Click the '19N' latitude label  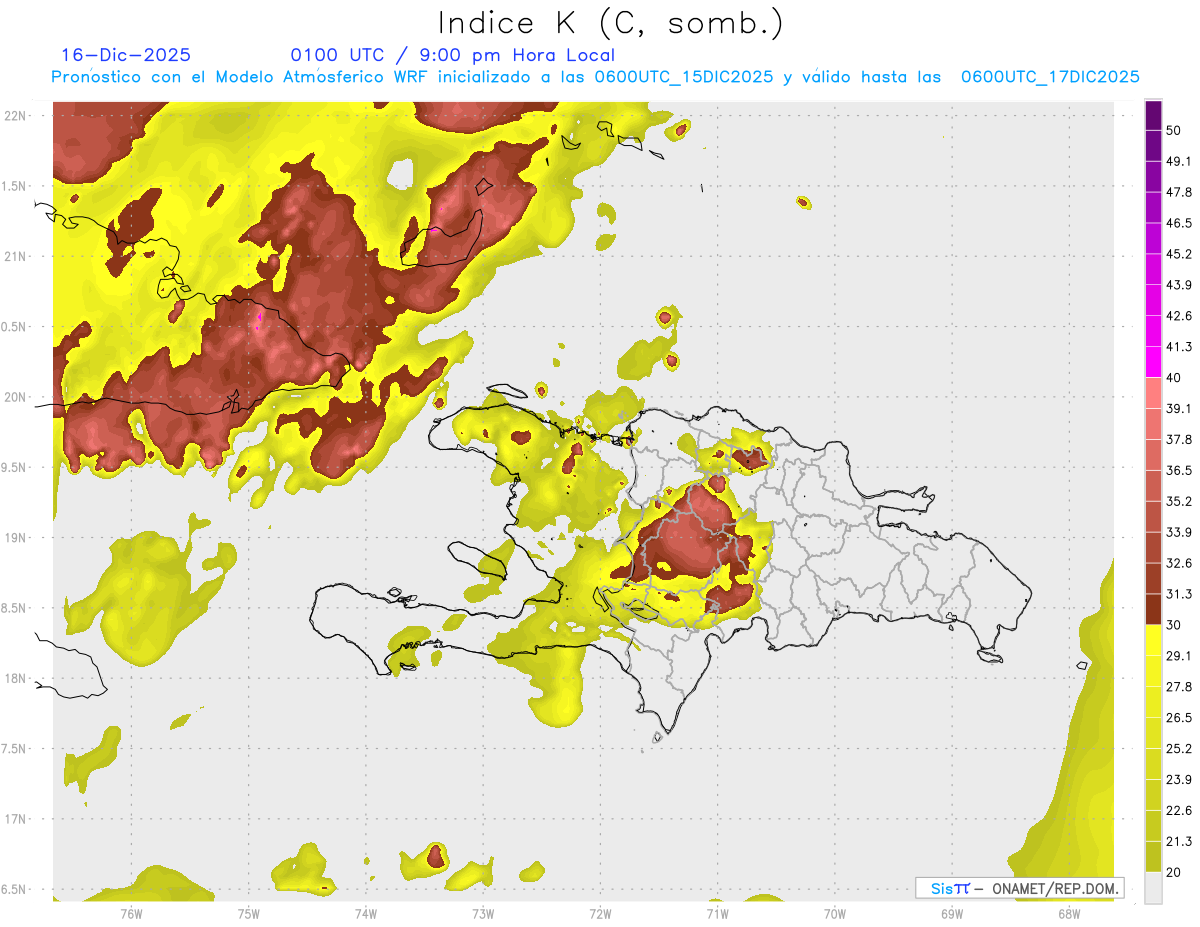[x=15, y=538]
